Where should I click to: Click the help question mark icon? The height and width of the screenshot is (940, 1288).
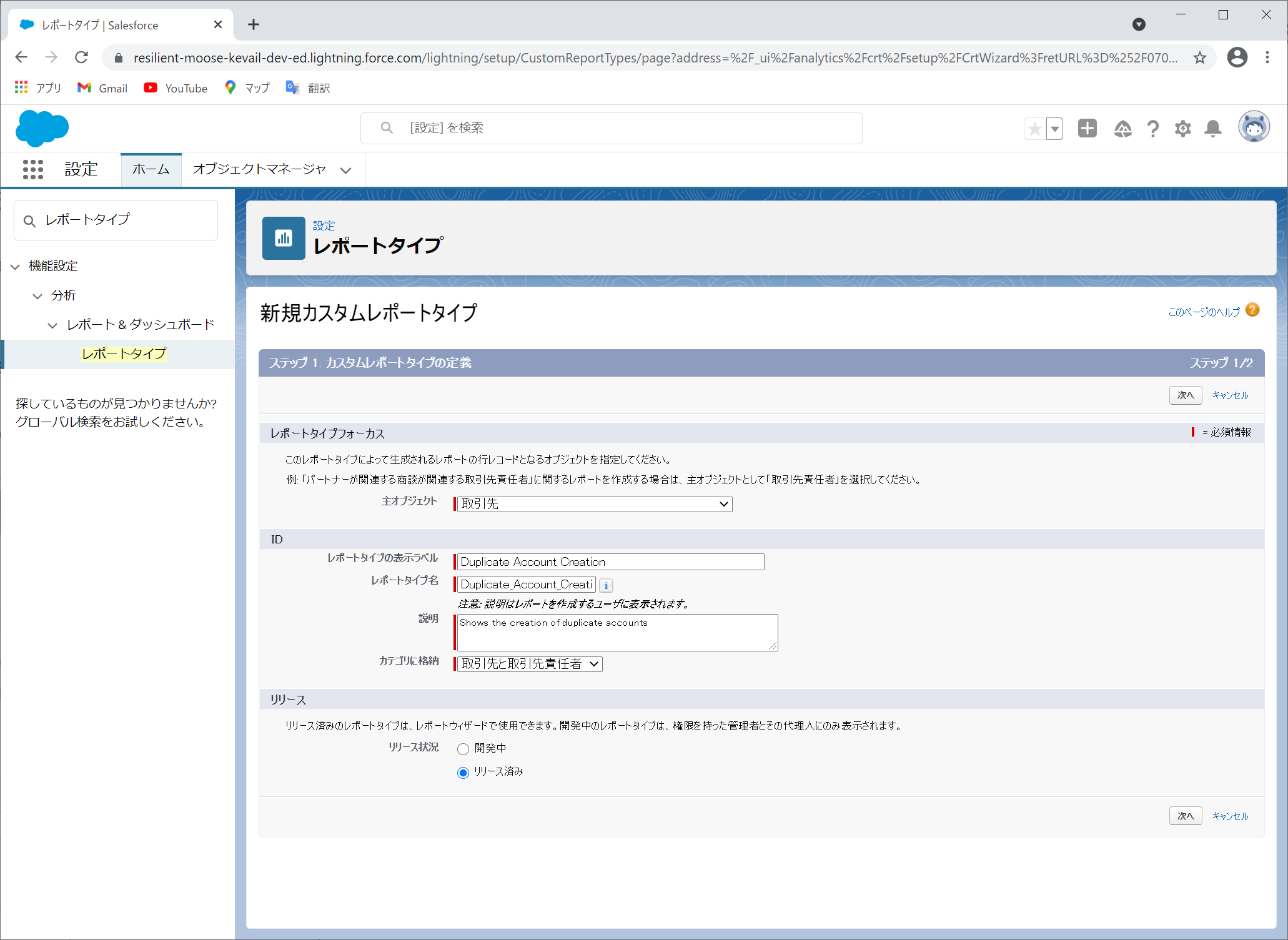point(1152,129)
